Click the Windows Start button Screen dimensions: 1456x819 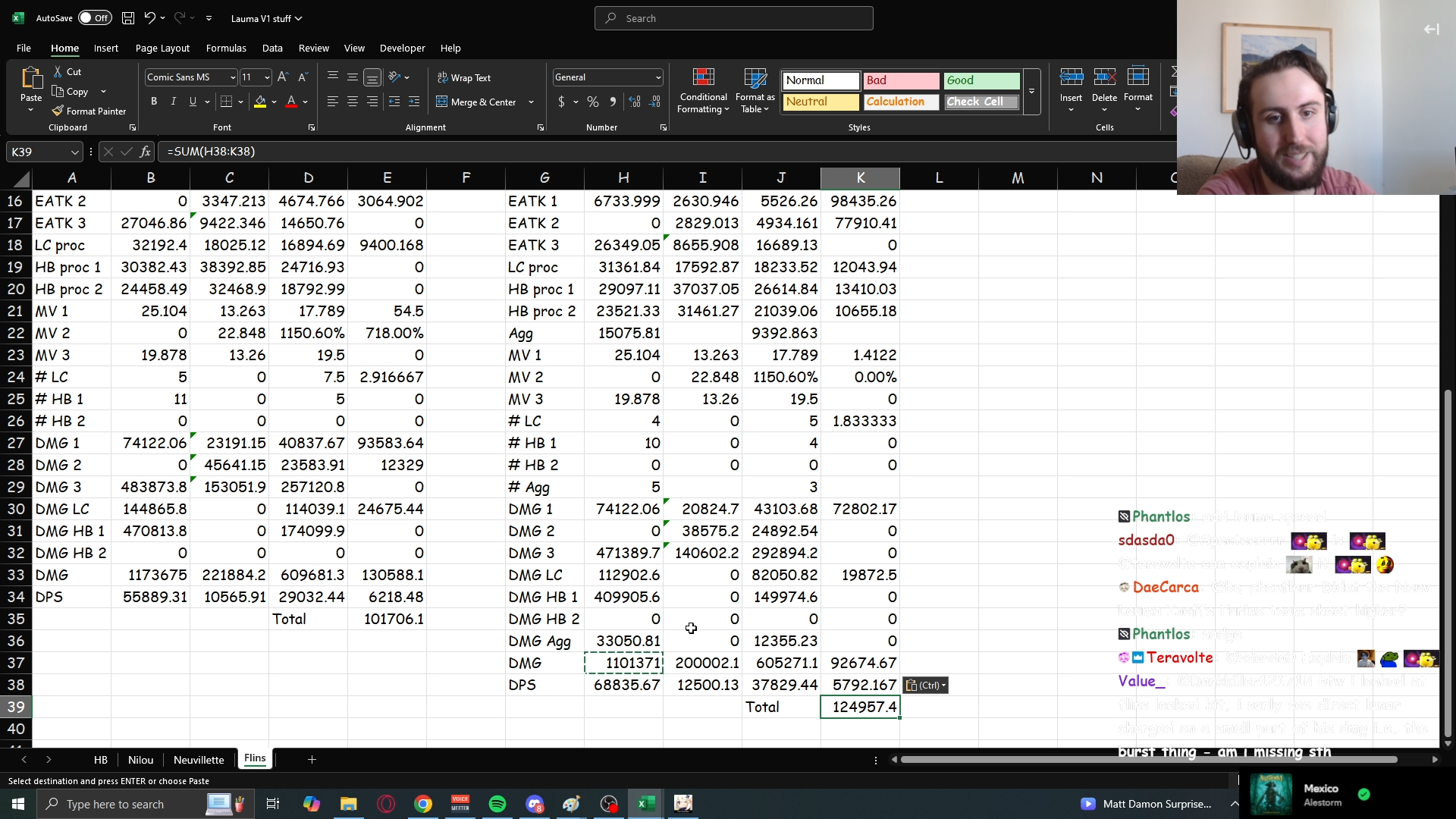(x=18, y=804)
